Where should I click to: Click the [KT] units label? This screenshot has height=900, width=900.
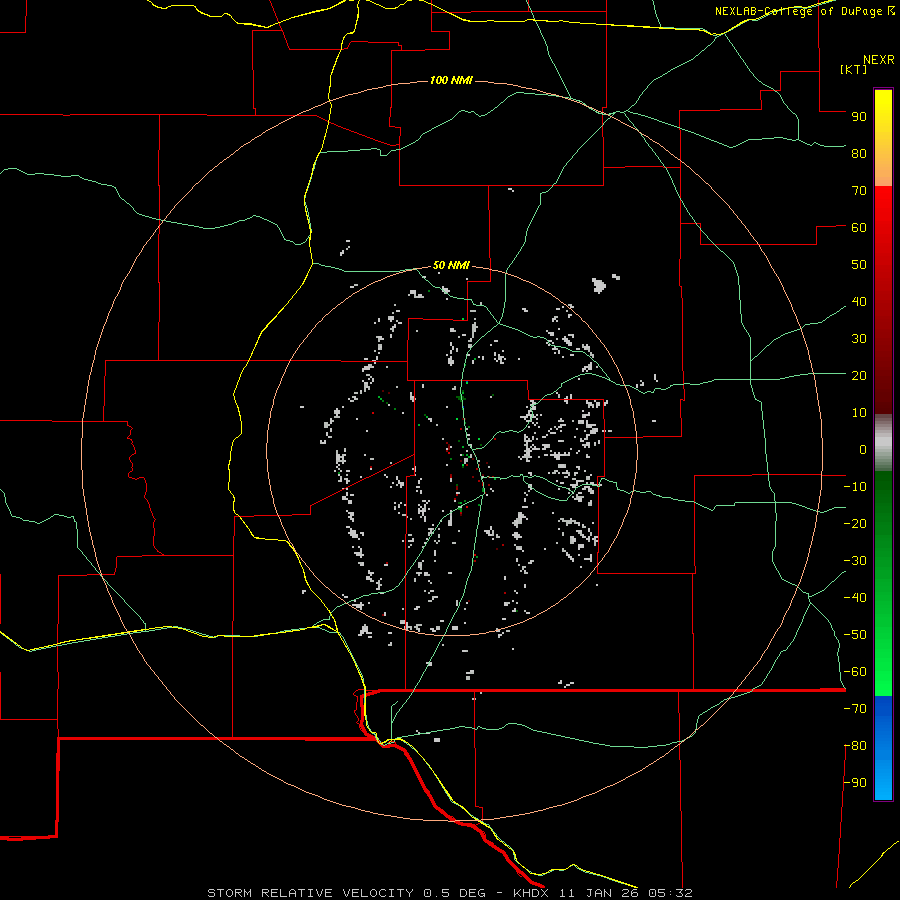coord(854,69)
